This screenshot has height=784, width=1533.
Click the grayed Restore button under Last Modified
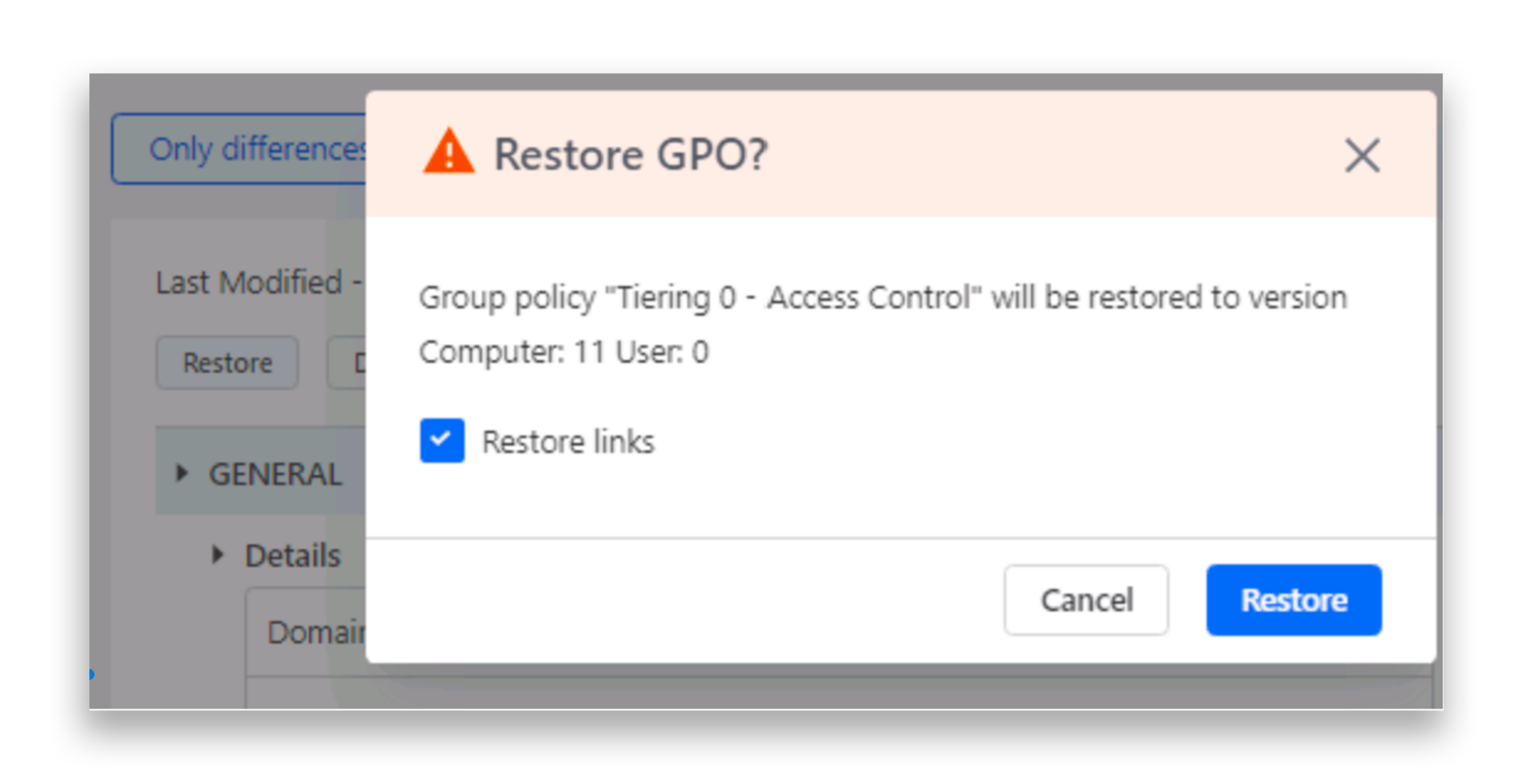[228, 363]
